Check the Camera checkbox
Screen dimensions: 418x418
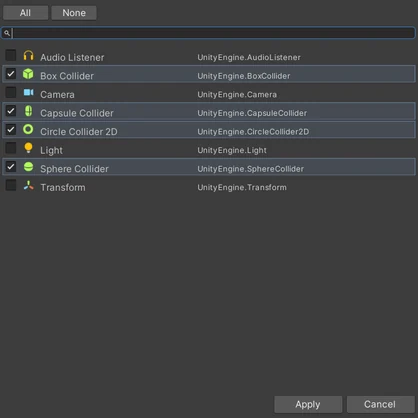pyautogui.click(x=11, y=92)
